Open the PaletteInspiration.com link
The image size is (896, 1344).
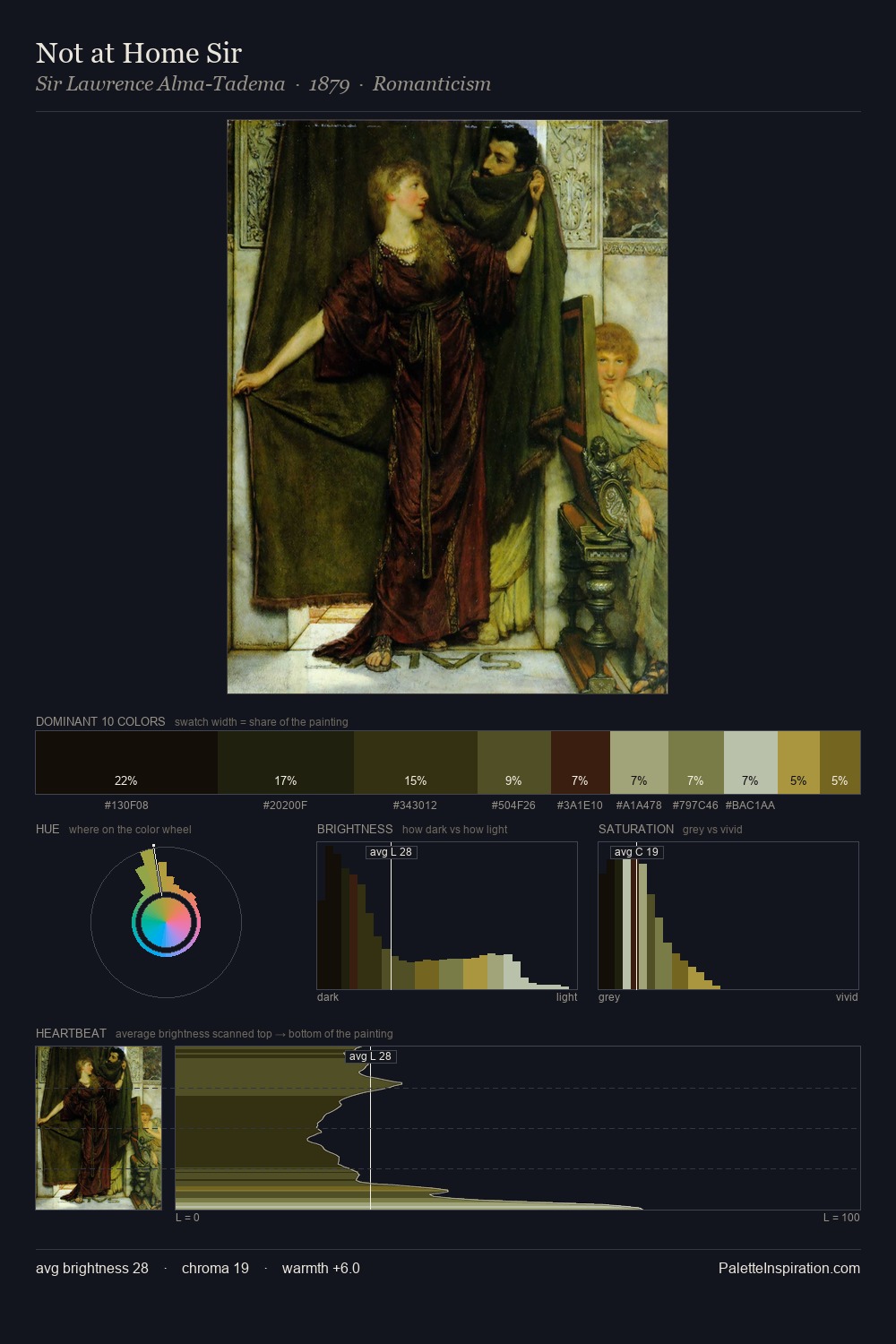789,1268
